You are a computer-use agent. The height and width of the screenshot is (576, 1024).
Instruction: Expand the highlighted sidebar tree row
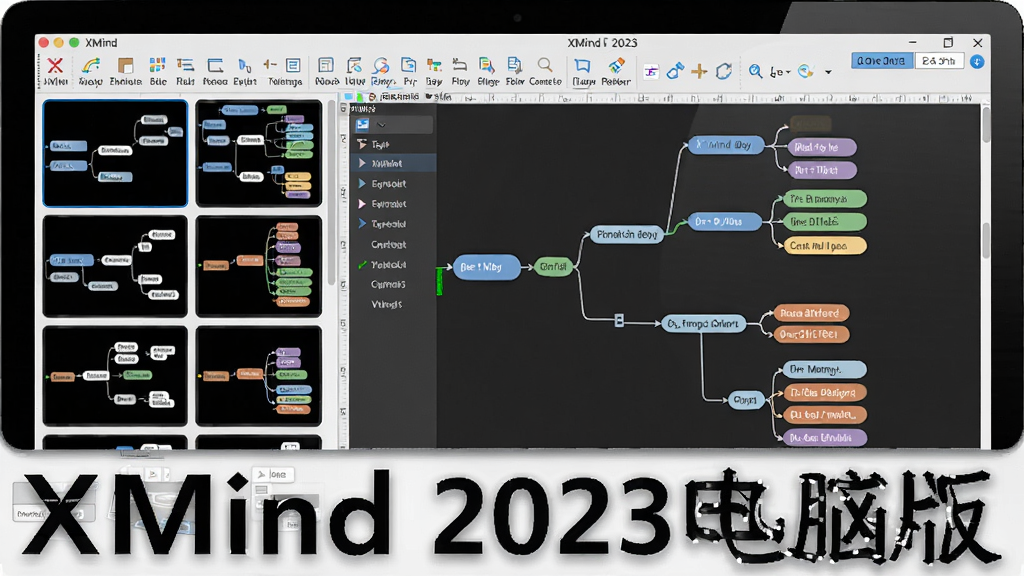[x=362, y=163]
